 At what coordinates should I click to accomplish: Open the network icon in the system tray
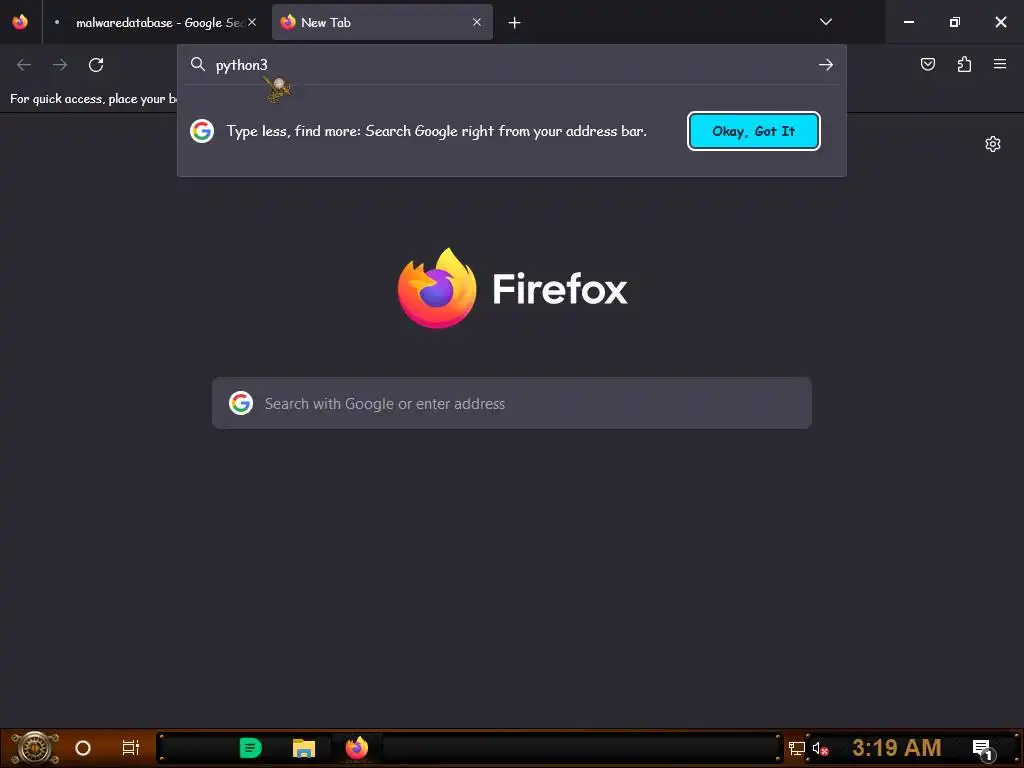coord(797,748)
